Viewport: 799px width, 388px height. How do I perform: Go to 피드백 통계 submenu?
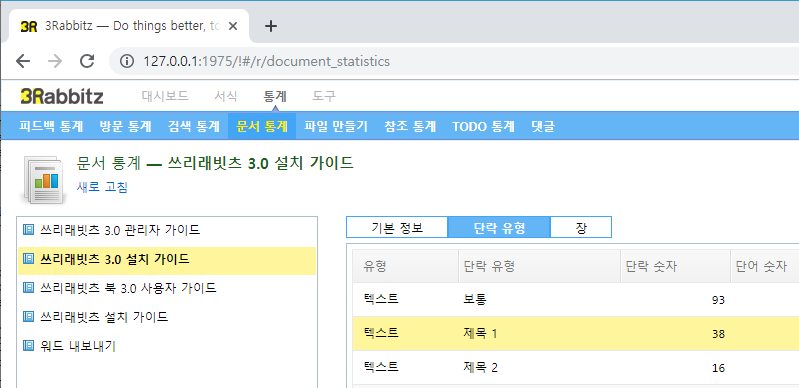51,126
